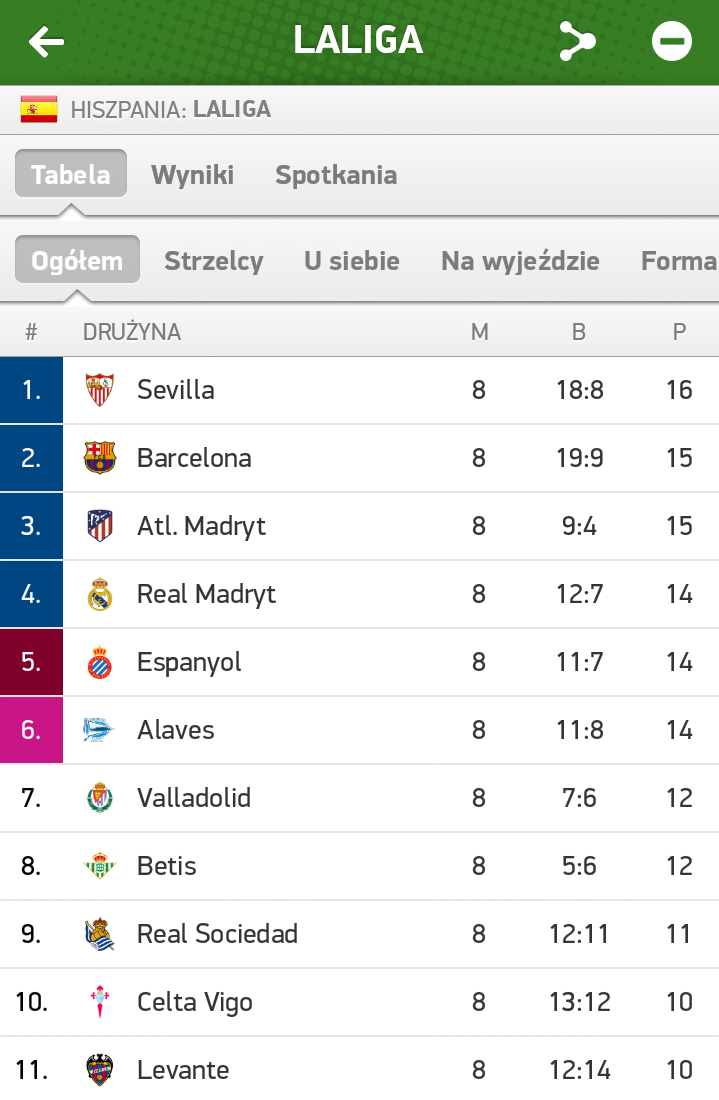Switch to the Wyniki tab
The width and height of the screenshot is (719, 1100).
click(192, 175)
